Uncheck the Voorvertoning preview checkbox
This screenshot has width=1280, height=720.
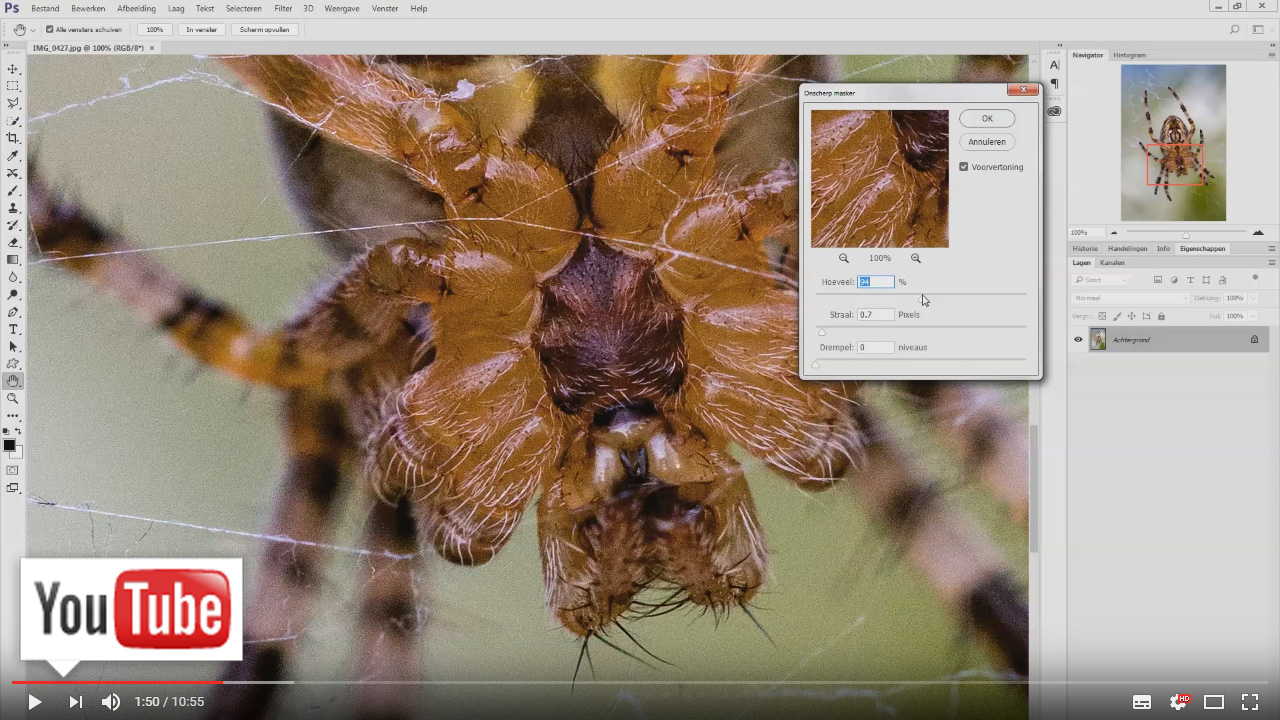point(964,167)
